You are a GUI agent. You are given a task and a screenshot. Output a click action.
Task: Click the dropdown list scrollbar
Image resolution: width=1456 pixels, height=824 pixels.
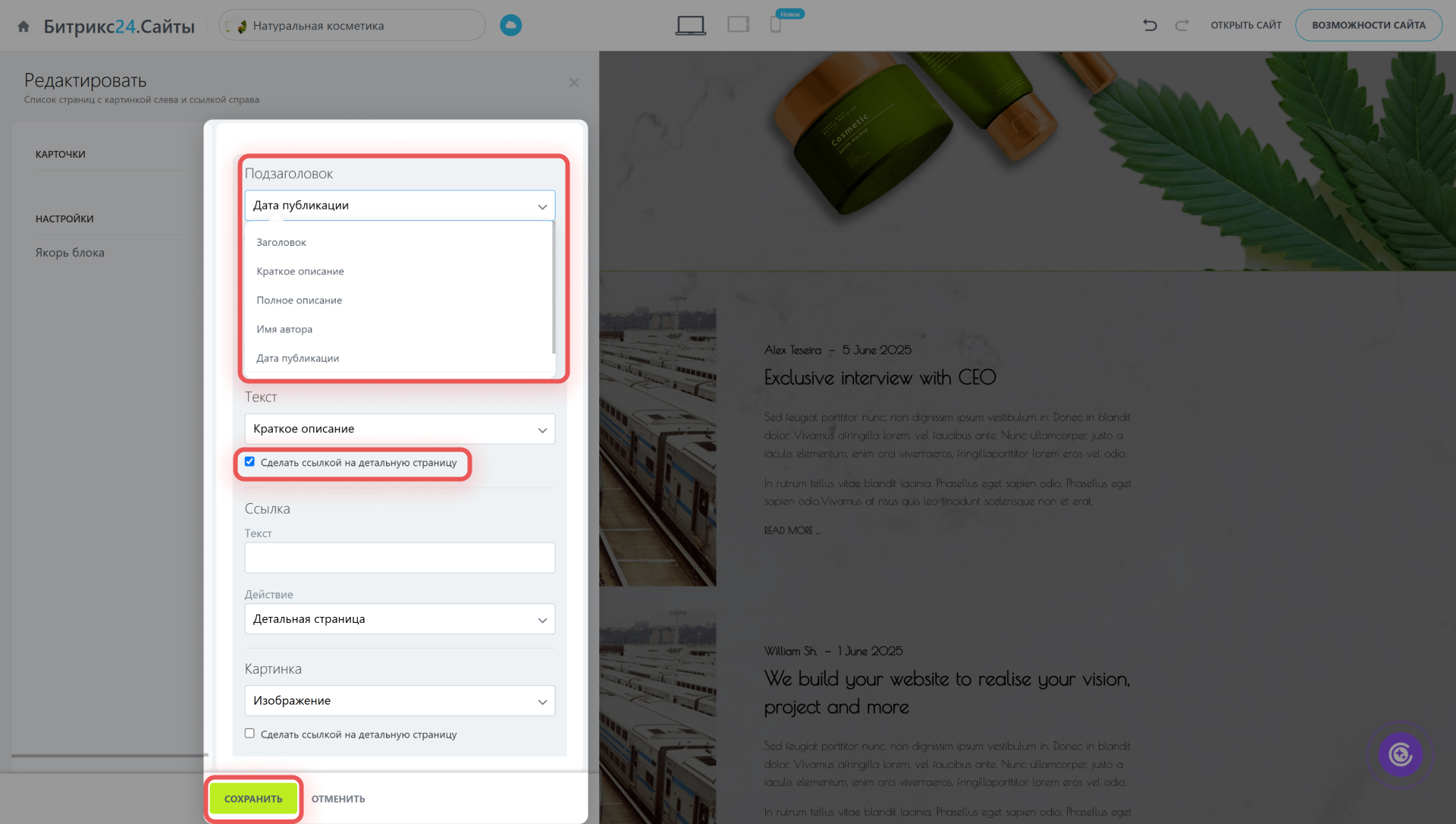point(554,288)
